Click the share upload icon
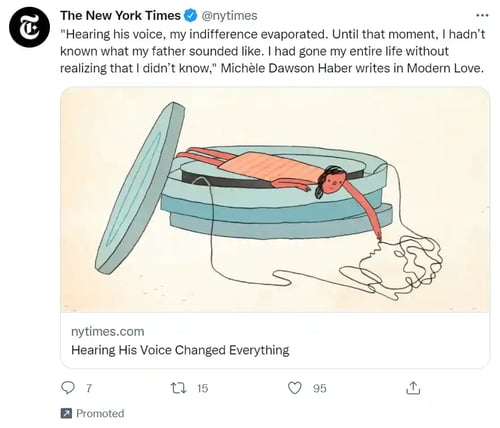500x428 pixels. [413, 388]
